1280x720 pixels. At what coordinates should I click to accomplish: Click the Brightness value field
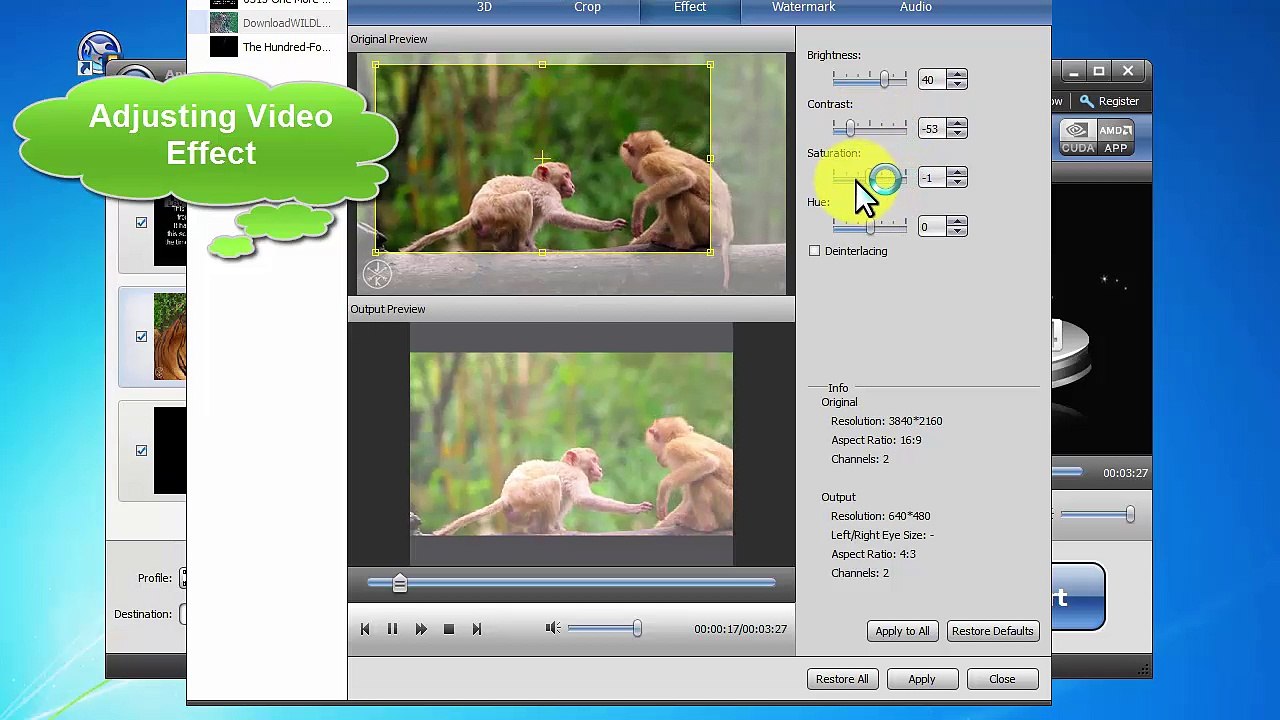click(932, 79)
